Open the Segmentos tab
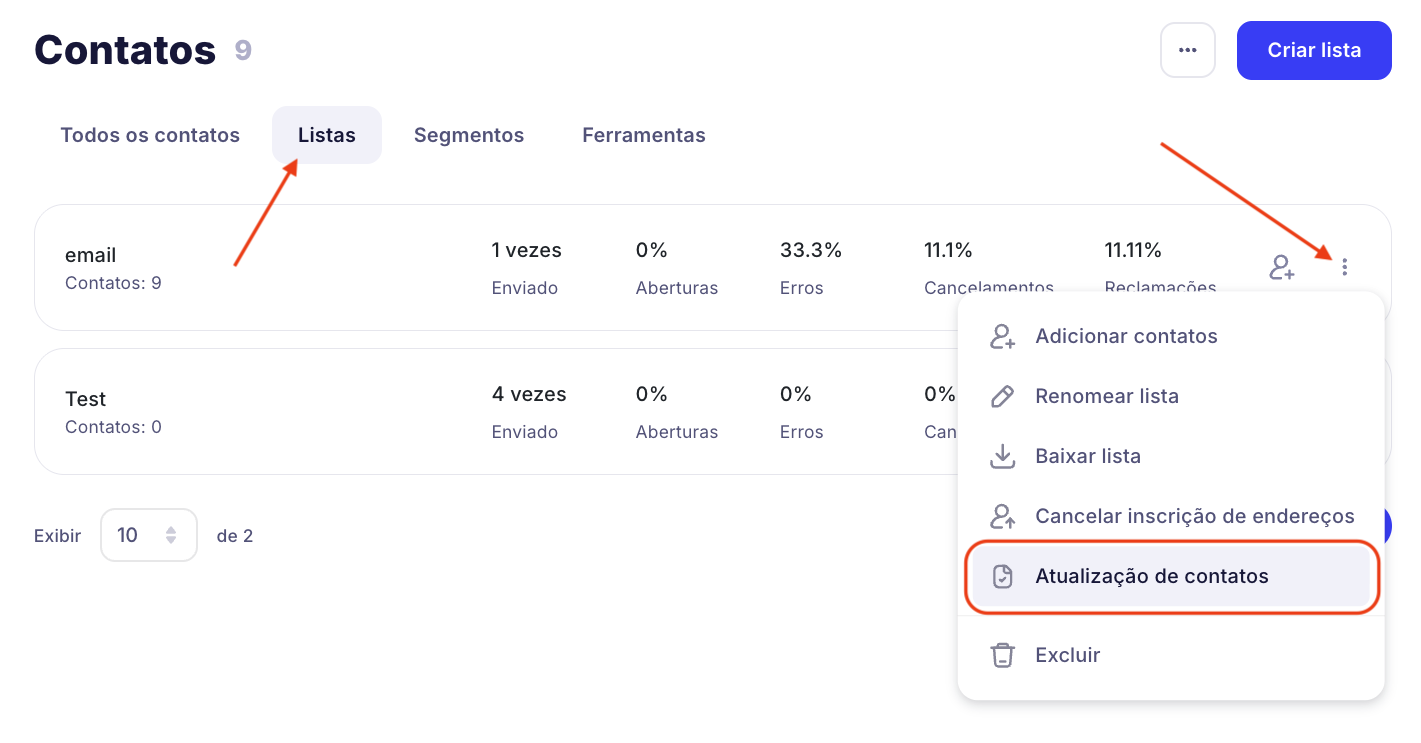The image size is (1421, 743). tap(469, 135)
